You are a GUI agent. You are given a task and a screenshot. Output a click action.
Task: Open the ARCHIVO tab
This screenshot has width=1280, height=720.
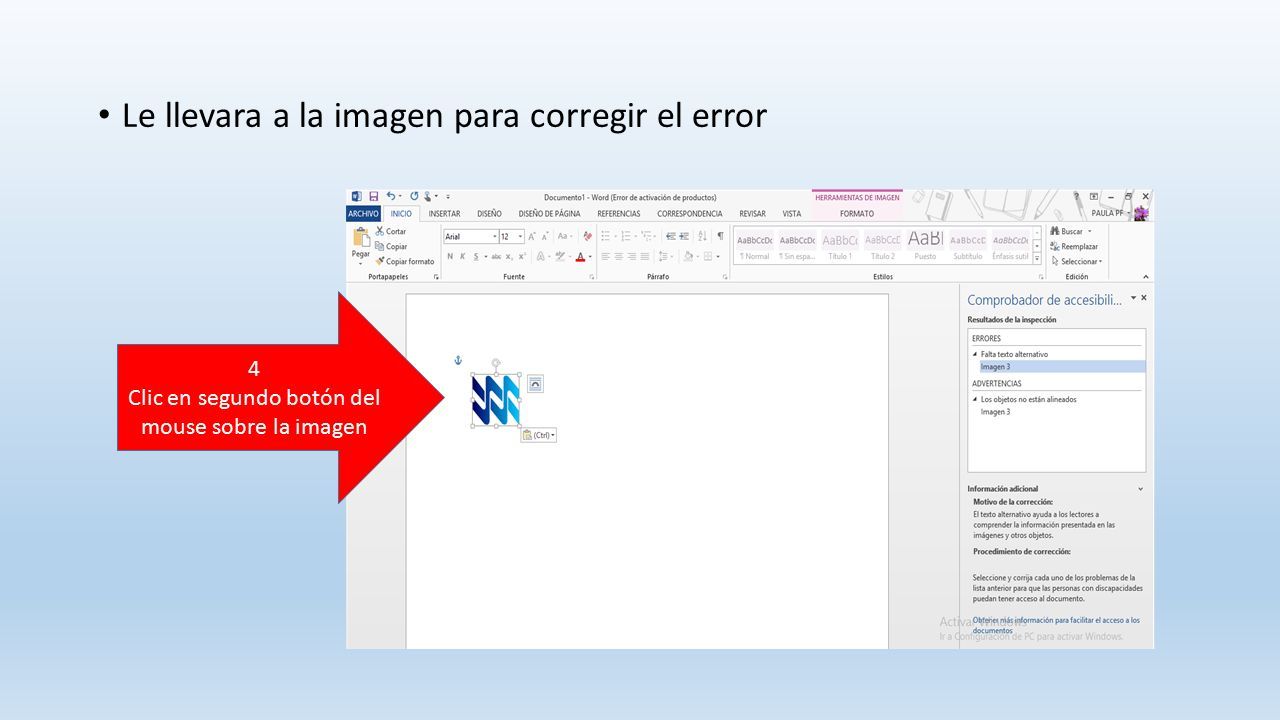pos(363,214)
